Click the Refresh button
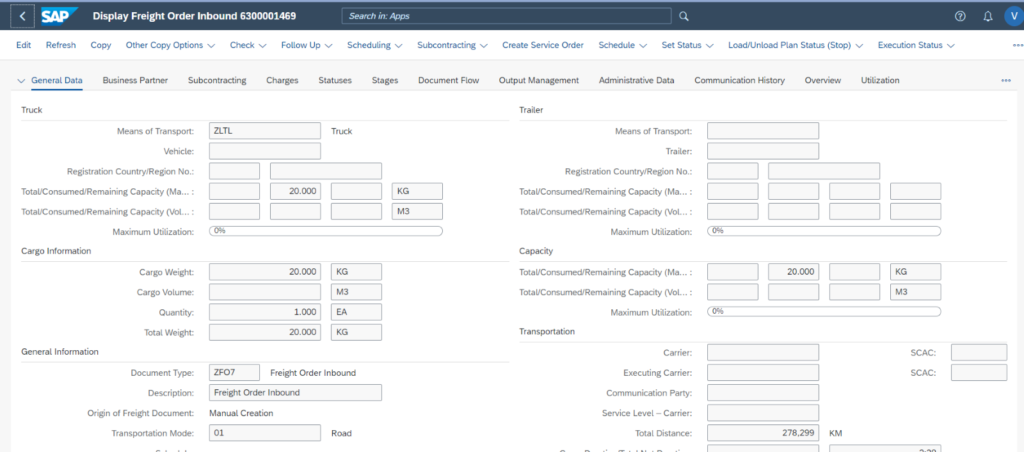 coord(60,45)
